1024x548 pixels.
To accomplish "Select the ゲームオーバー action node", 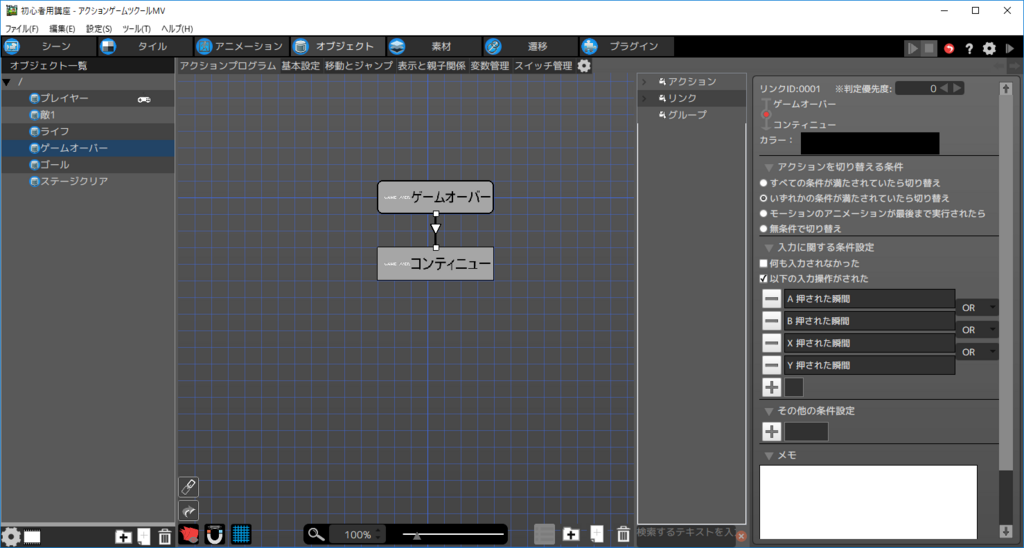I will pyautogui.click(x=435, y=197).
